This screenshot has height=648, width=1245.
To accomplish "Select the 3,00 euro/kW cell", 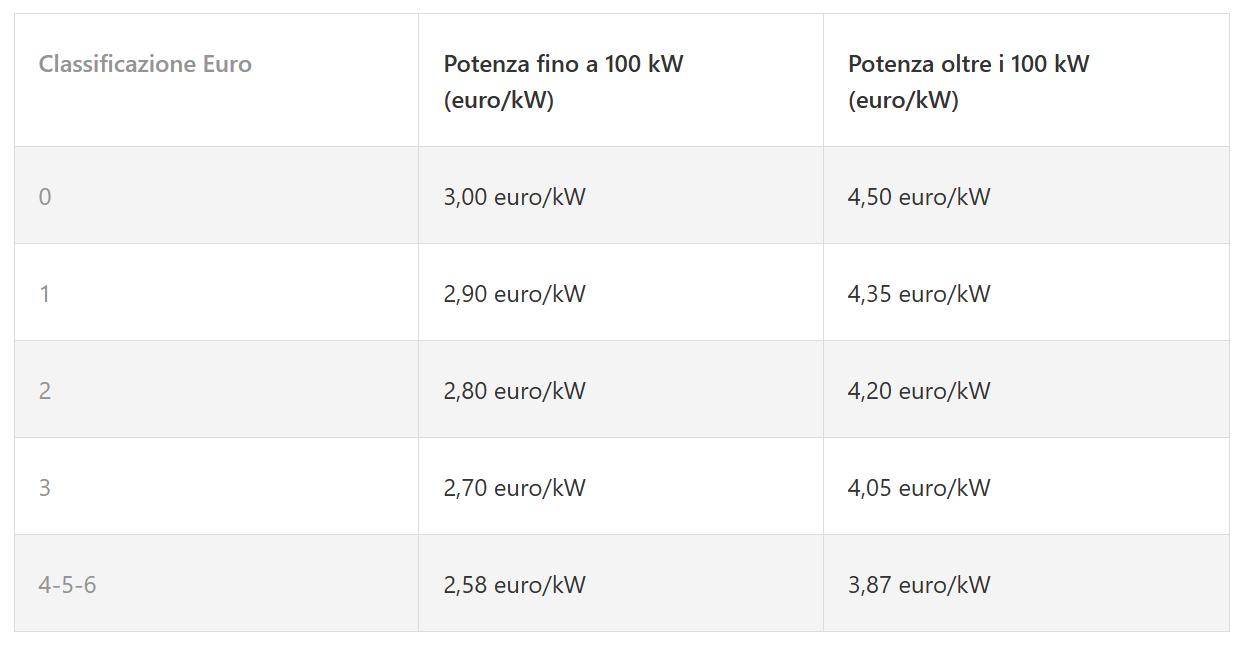I will coord(514,197).
